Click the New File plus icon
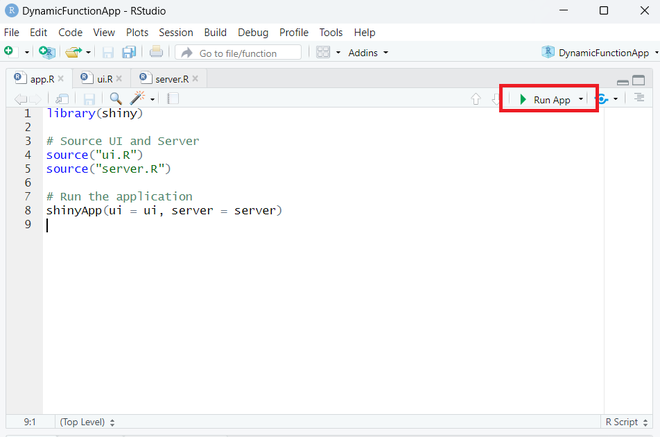This screenshot has height=437, width=660. (9, 52)
